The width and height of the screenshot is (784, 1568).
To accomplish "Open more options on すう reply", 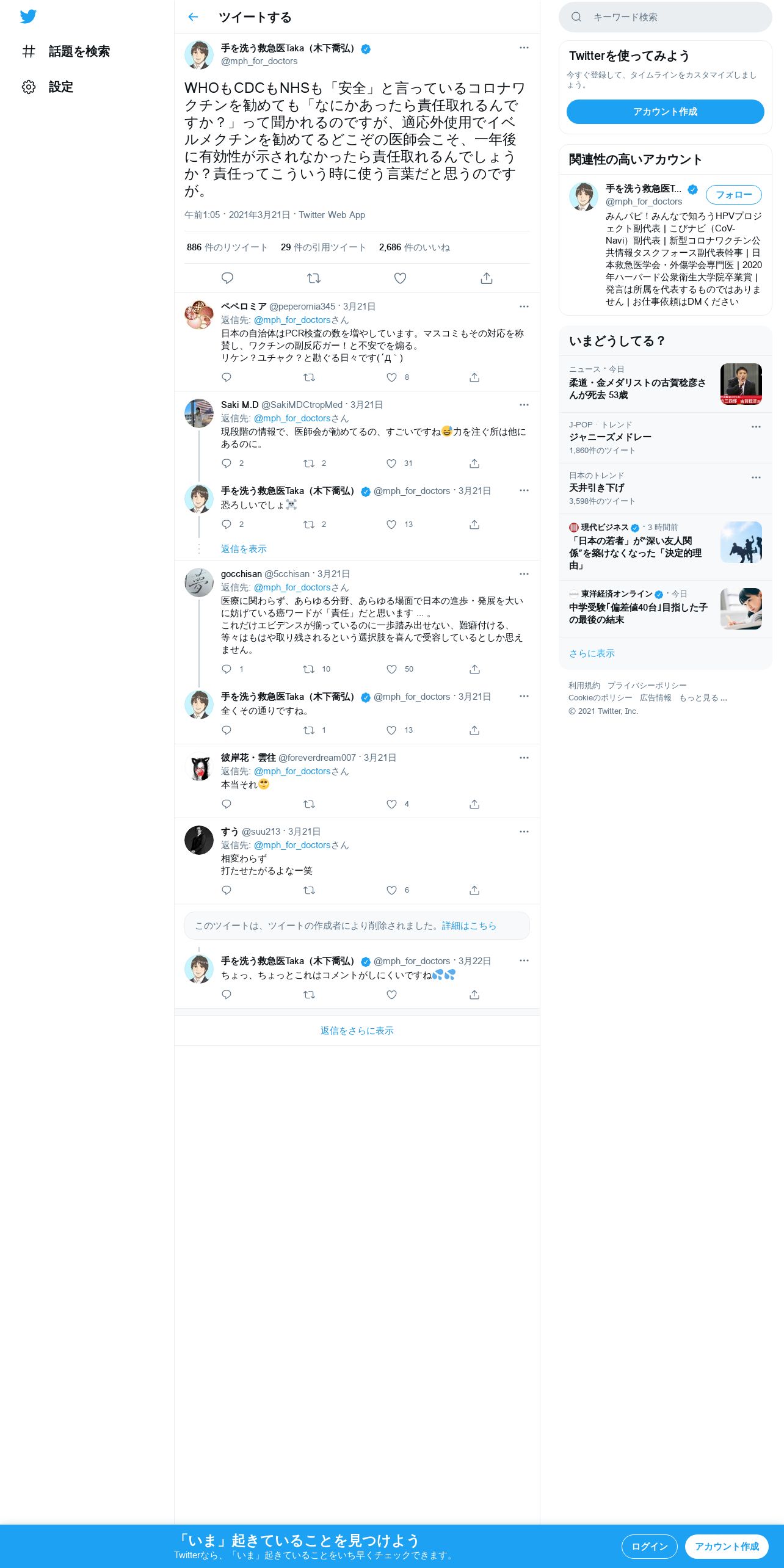I will click(x=524, y=832).
